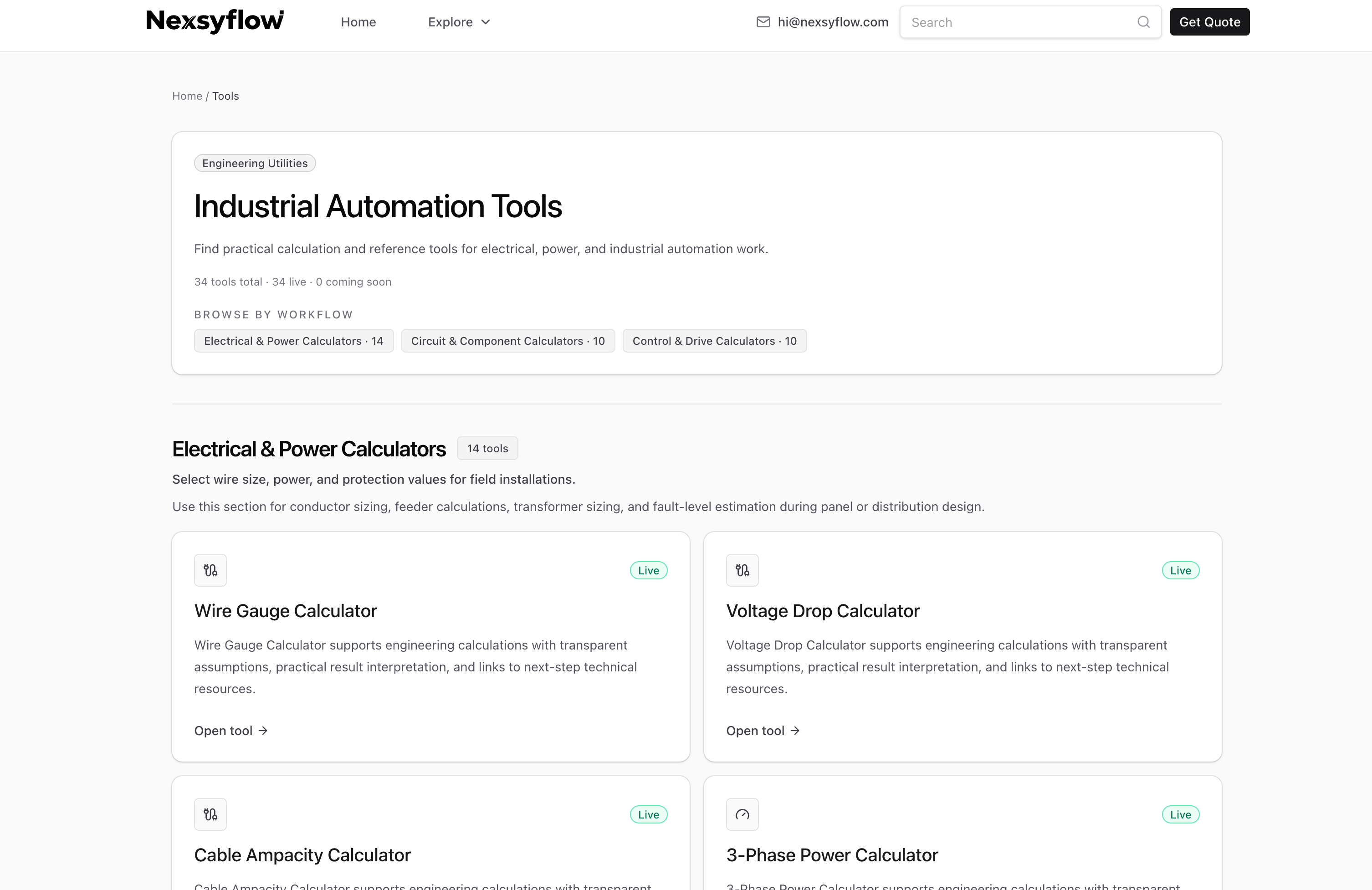Open tool link for Voltage Drop Calculator
1372x890 pixels.
point(762,730)
